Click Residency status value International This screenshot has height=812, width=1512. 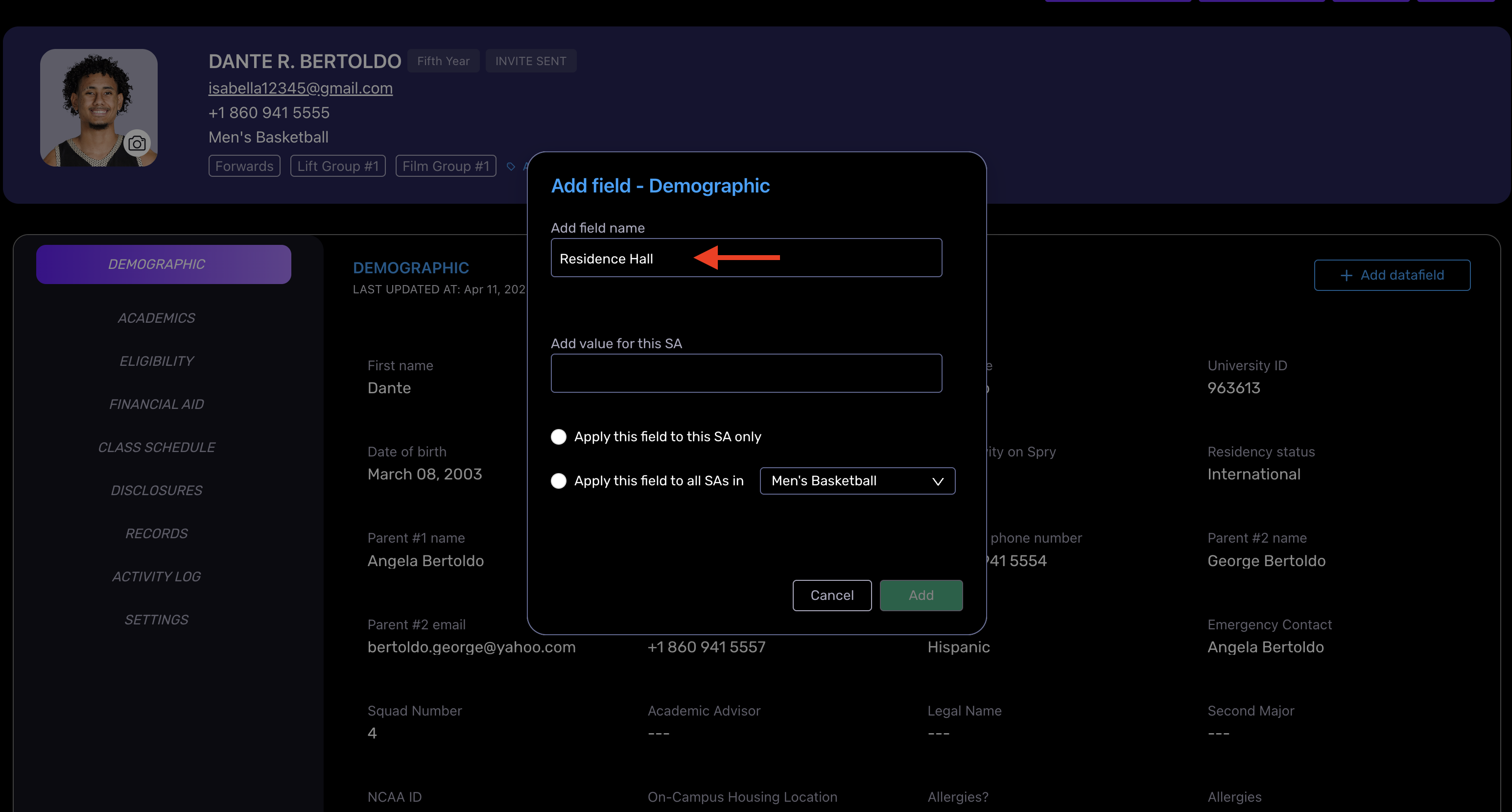tap(1254, 475)
